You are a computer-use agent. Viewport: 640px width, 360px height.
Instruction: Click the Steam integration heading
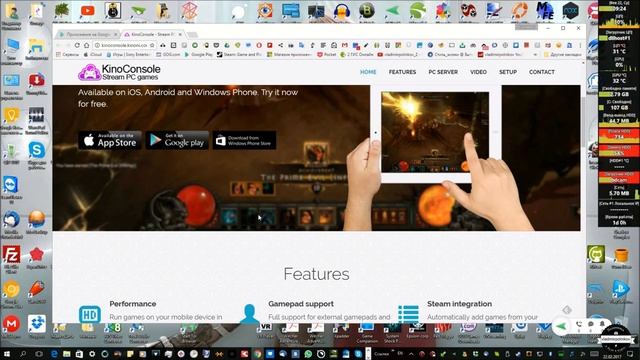point(459,304)
